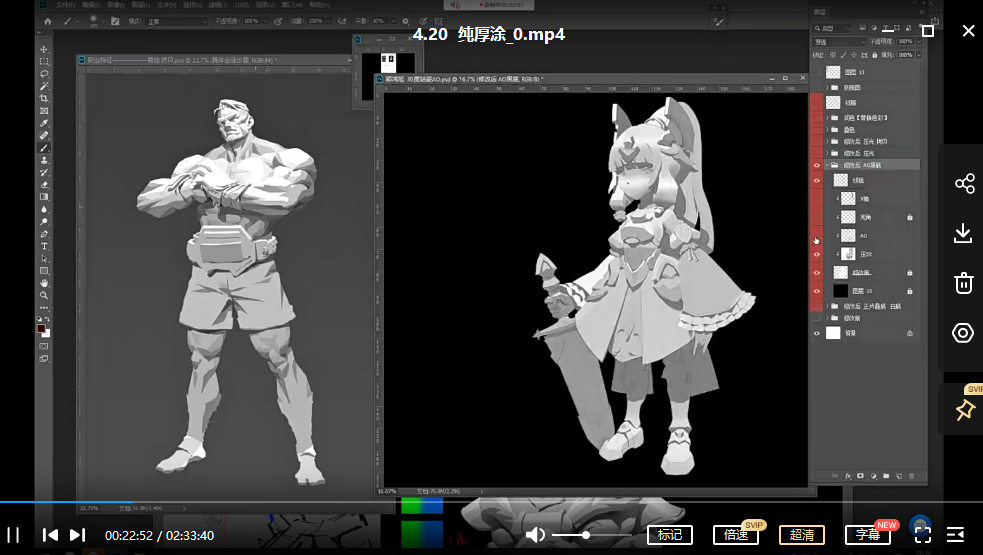Delete the video with the trash icon
This screenshot has height=555, width=983.
[x=964, y=283]
